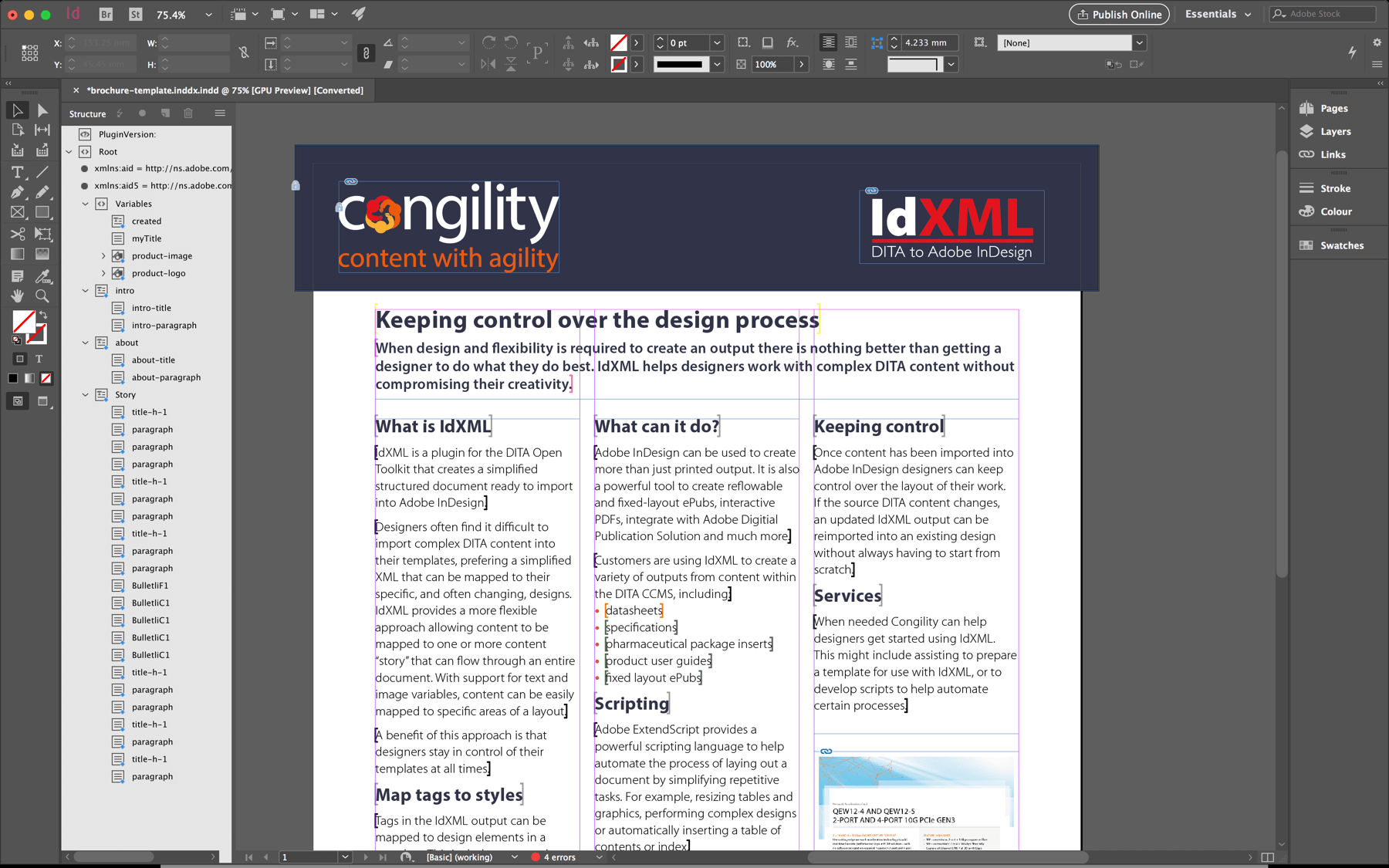Click the fill swatch in control bar
The image size is (1389, 868).
click(619, 42)
